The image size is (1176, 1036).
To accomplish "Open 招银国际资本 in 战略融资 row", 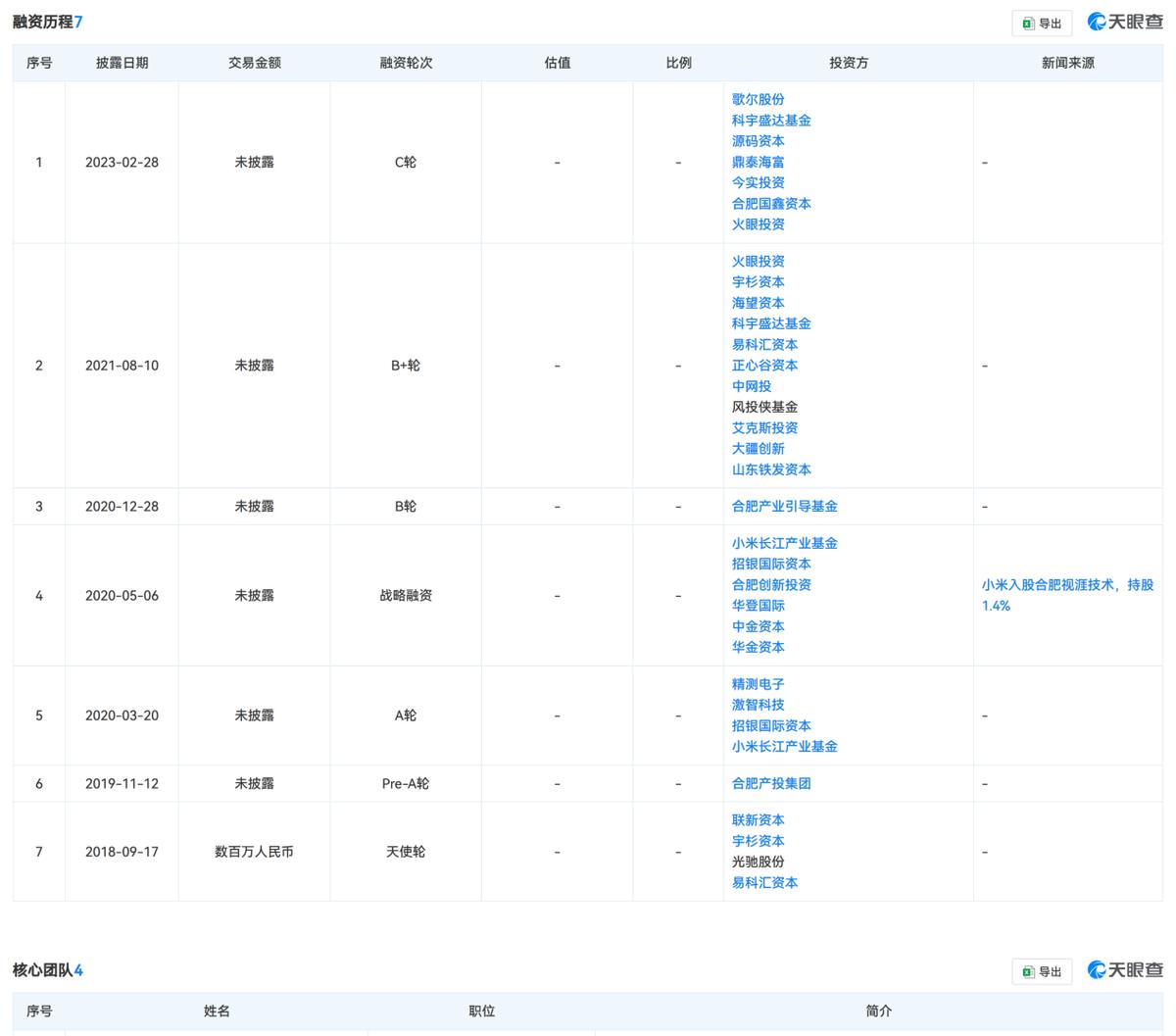I will (771, 564).
